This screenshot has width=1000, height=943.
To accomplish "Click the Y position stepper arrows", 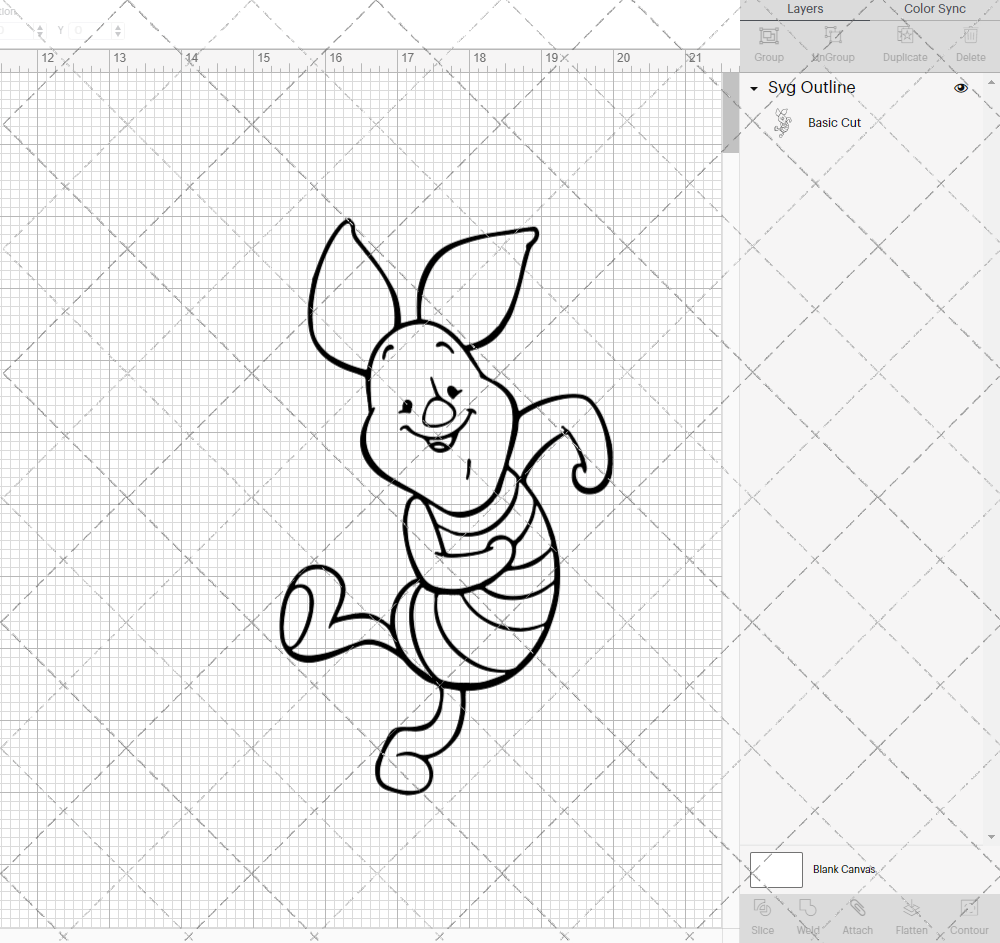I will tap(117, 30).
